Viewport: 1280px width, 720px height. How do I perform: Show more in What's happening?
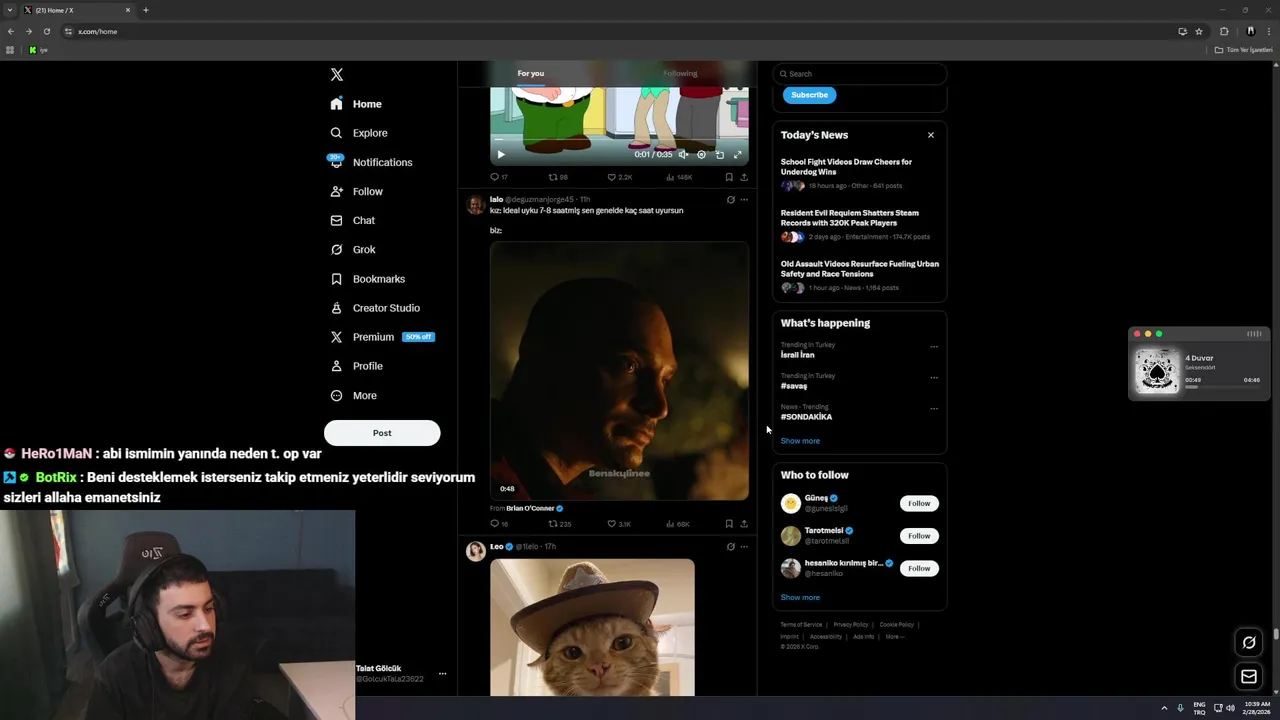800,441
